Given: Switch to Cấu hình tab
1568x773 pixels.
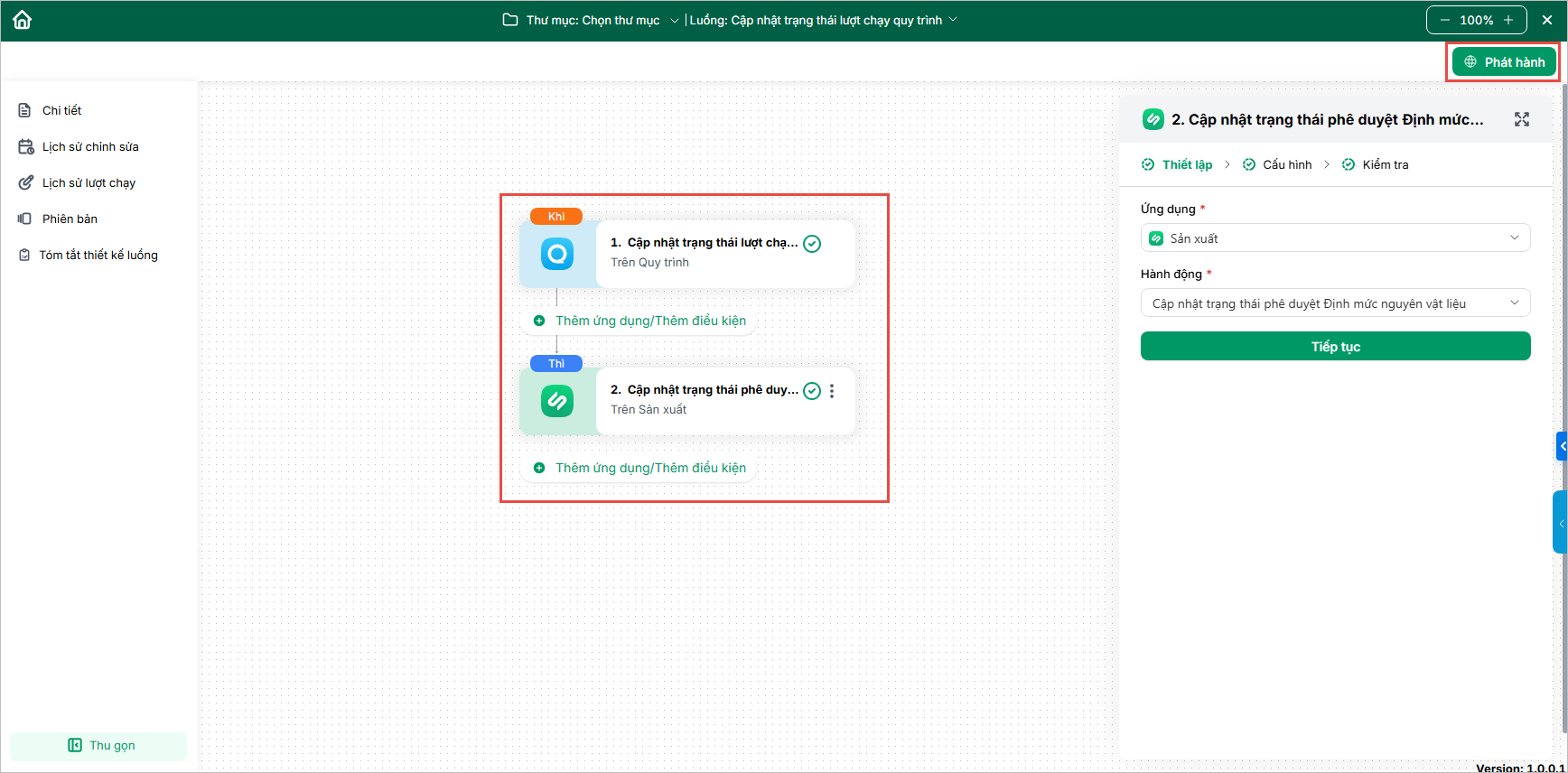Looking at the screenshot, I should 1277,164.
